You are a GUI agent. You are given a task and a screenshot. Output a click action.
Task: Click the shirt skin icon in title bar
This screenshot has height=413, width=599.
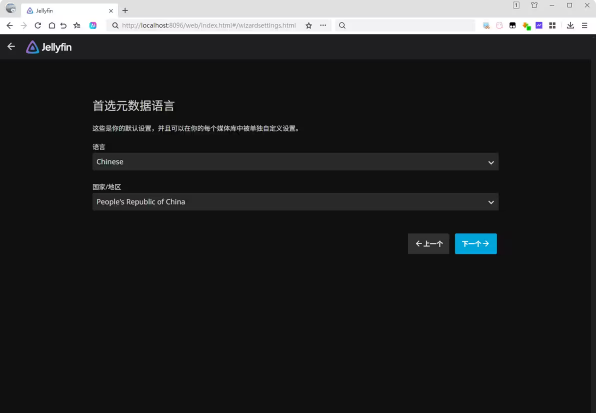[534, 5]
